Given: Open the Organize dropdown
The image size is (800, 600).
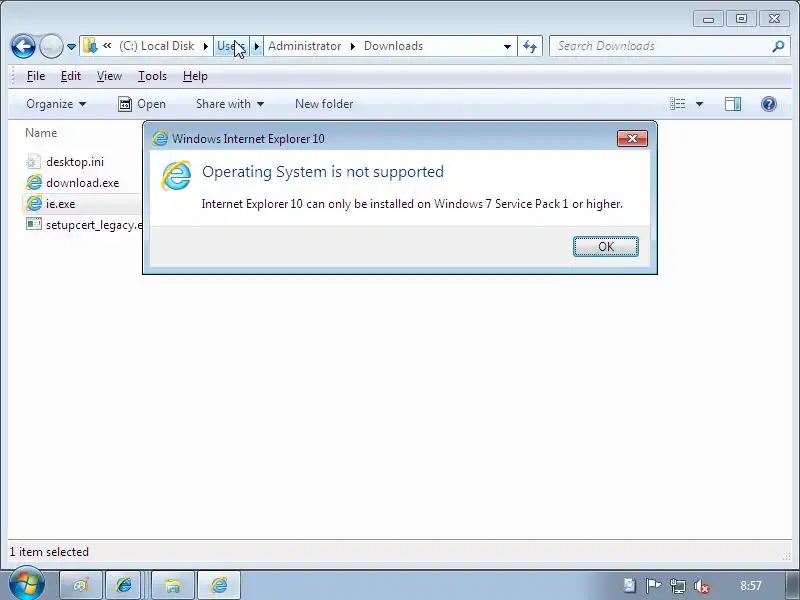Looking at the screenshot, I should [x=56, y=104].
